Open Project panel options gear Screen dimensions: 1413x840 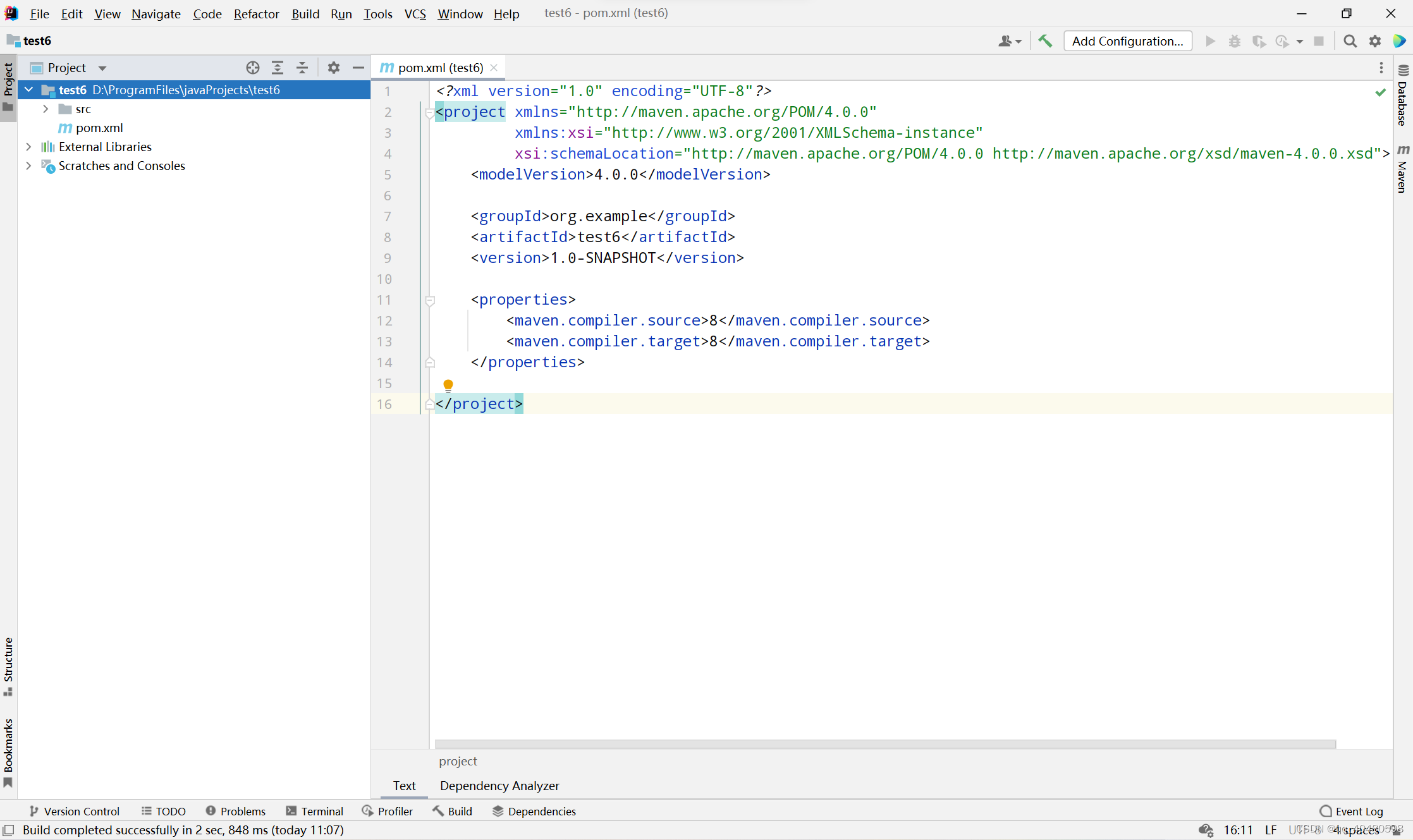tap(334, 68)
